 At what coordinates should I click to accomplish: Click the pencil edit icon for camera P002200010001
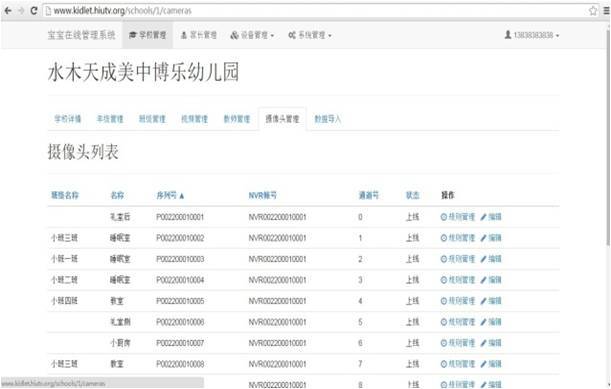click(x=484, y=217)
